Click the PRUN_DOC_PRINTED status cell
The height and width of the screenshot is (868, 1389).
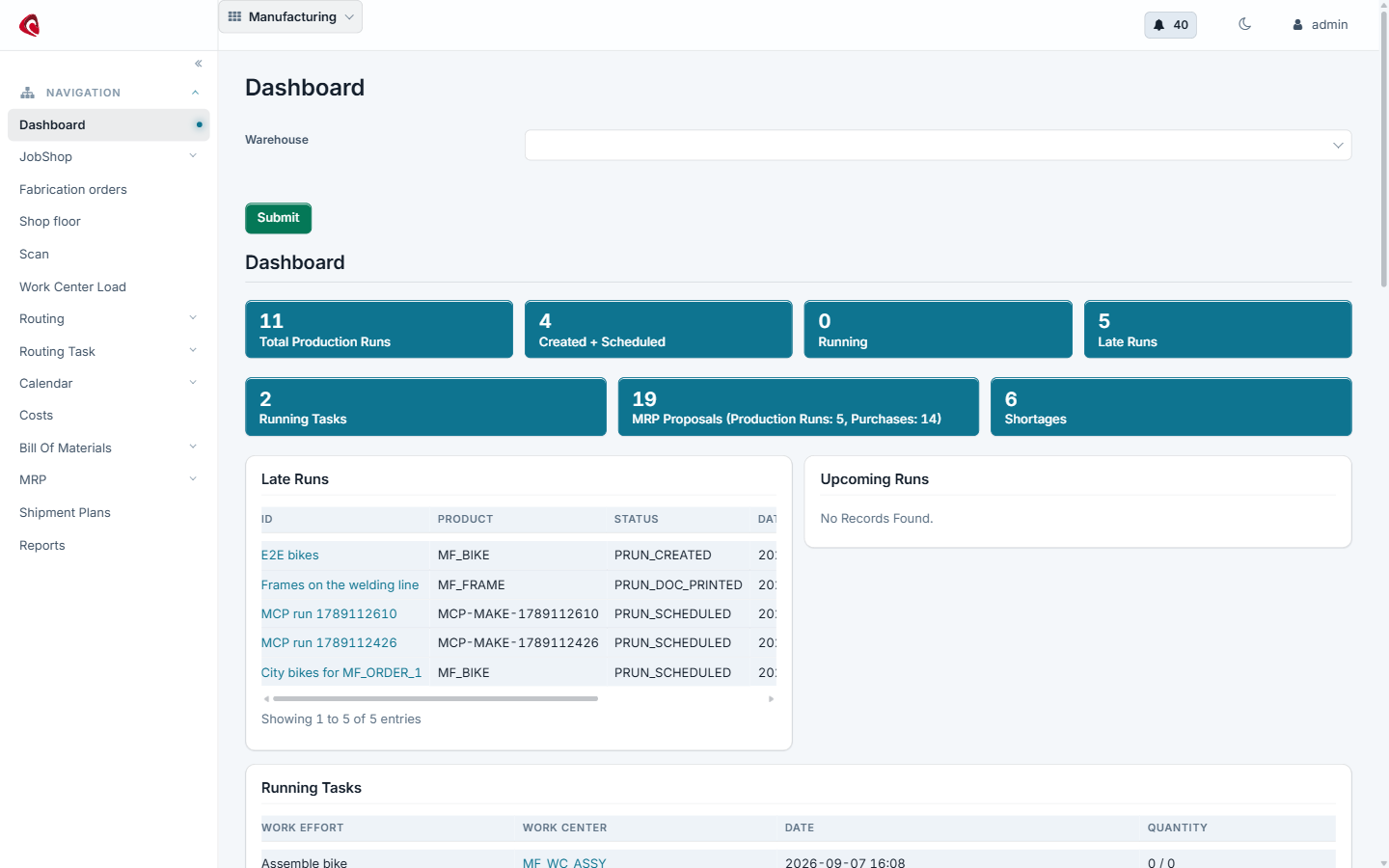coord(678,585)
